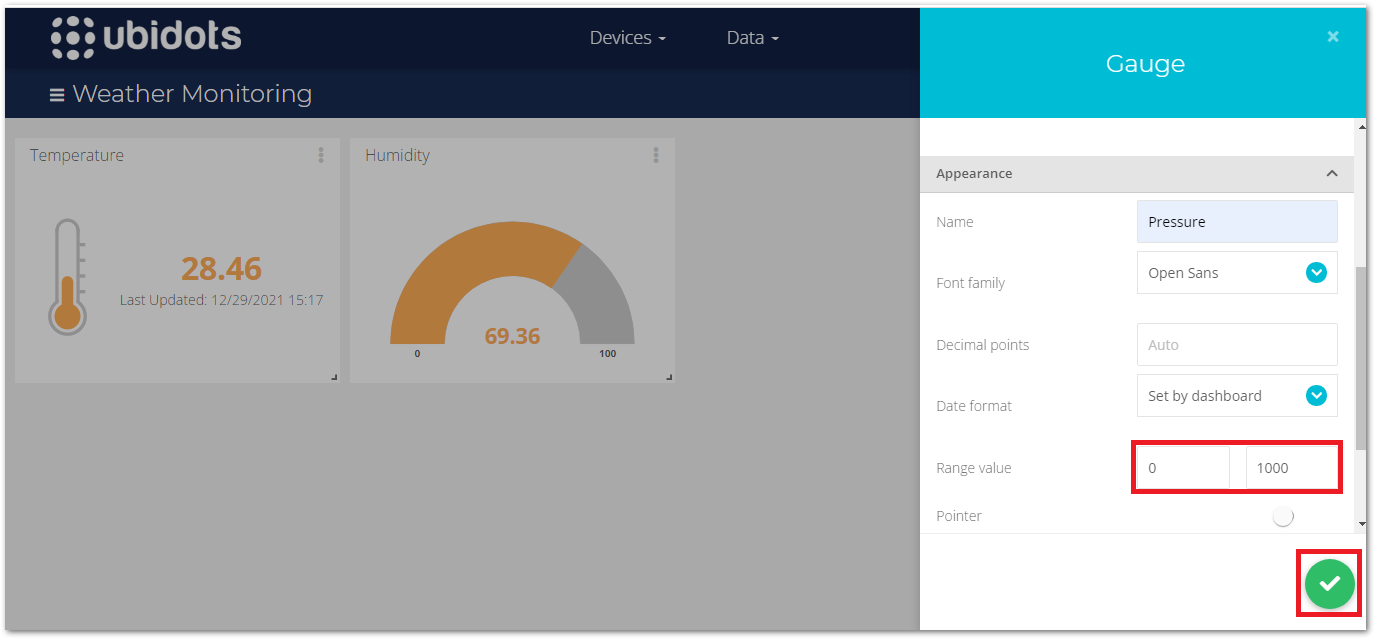
Task: Close the Gauge panel with X
Action: coord(1332,37)
